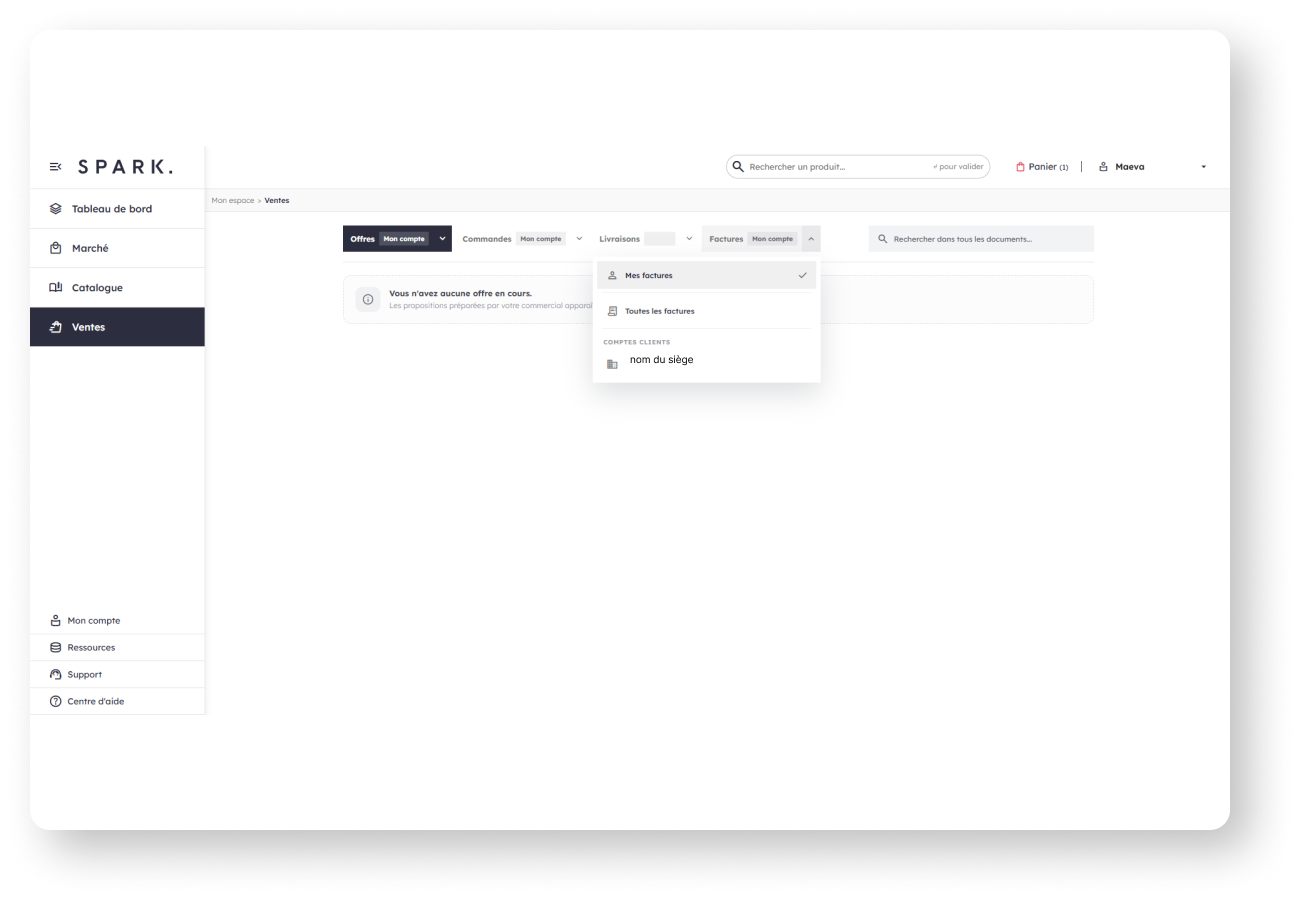
Task: Go to Mon espace breadcrumb
Action: click(x=232, y=200)
